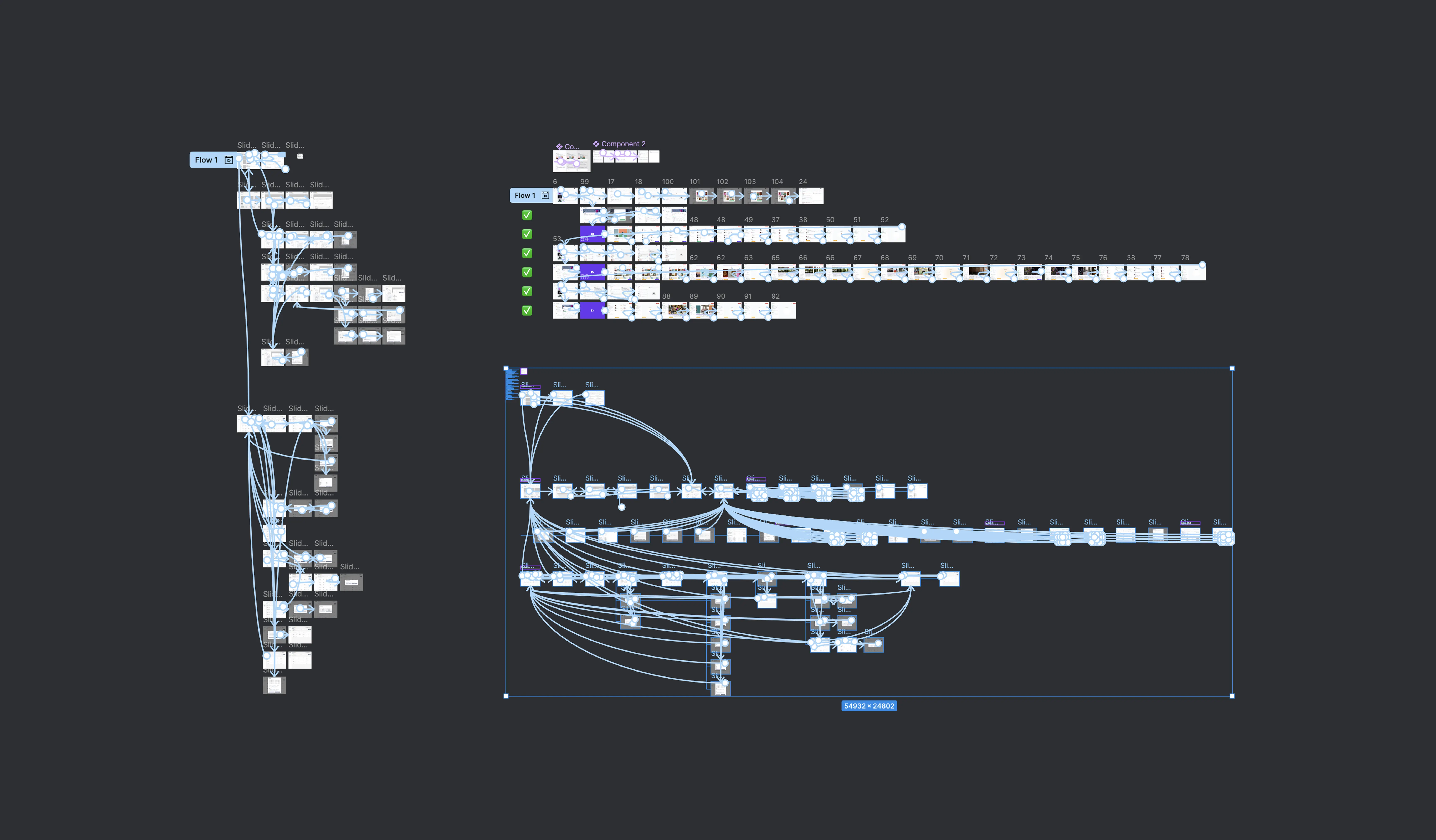Select the frame labeled 89
1436x840 pixels.
702,310
